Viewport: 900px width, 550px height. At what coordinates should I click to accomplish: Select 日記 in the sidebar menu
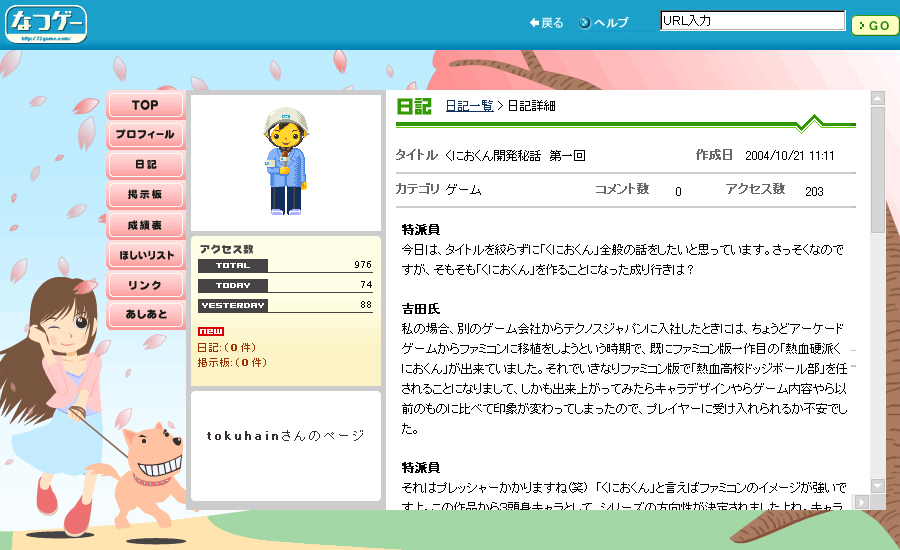click(x=145, y=165)
